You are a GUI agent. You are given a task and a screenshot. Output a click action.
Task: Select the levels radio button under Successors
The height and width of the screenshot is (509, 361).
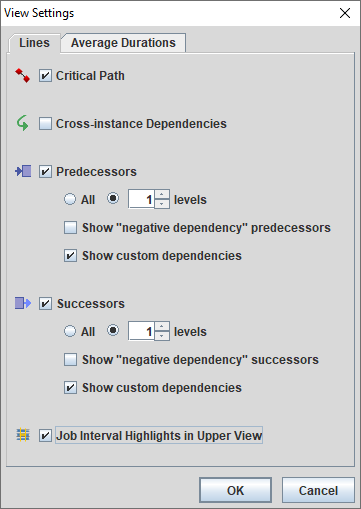(113, 330)
